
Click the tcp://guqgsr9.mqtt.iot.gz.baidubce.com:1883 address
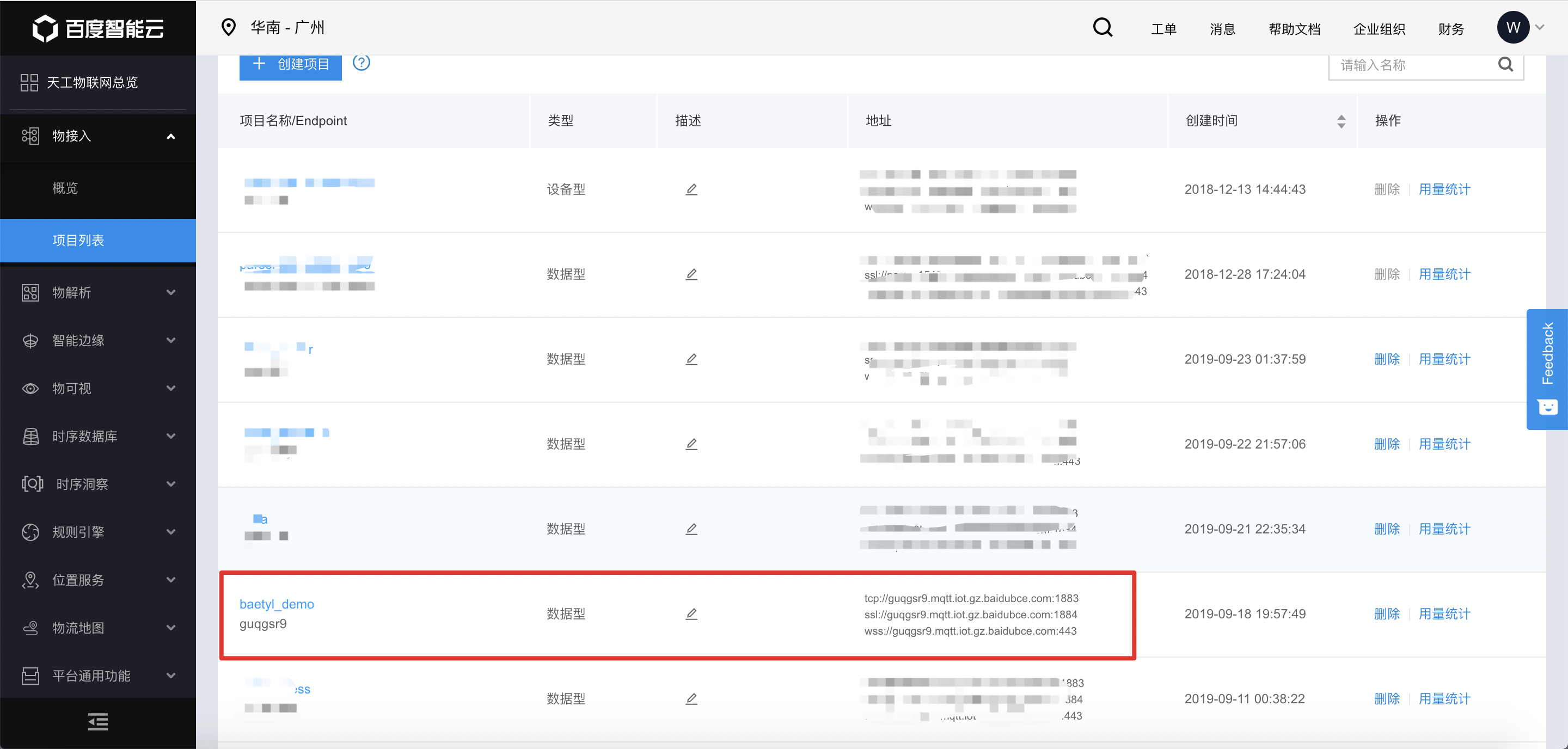pyautogui.click(x=971, y=598)
